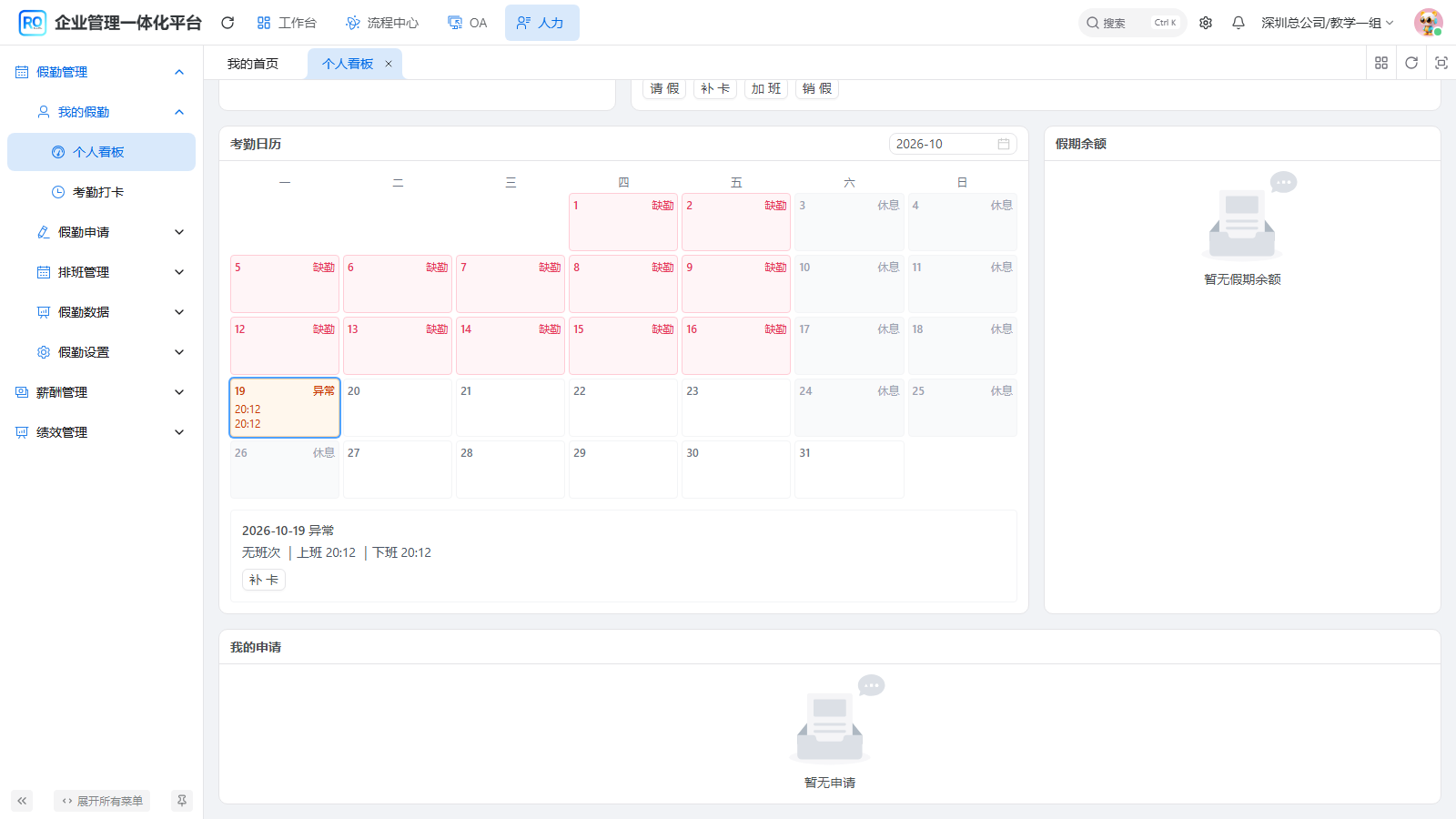Select 个人看板 sidebar item
Image resolution: width=1456 pixels, height=819 pixels.
pyautogui.click(x=101, y=152)
